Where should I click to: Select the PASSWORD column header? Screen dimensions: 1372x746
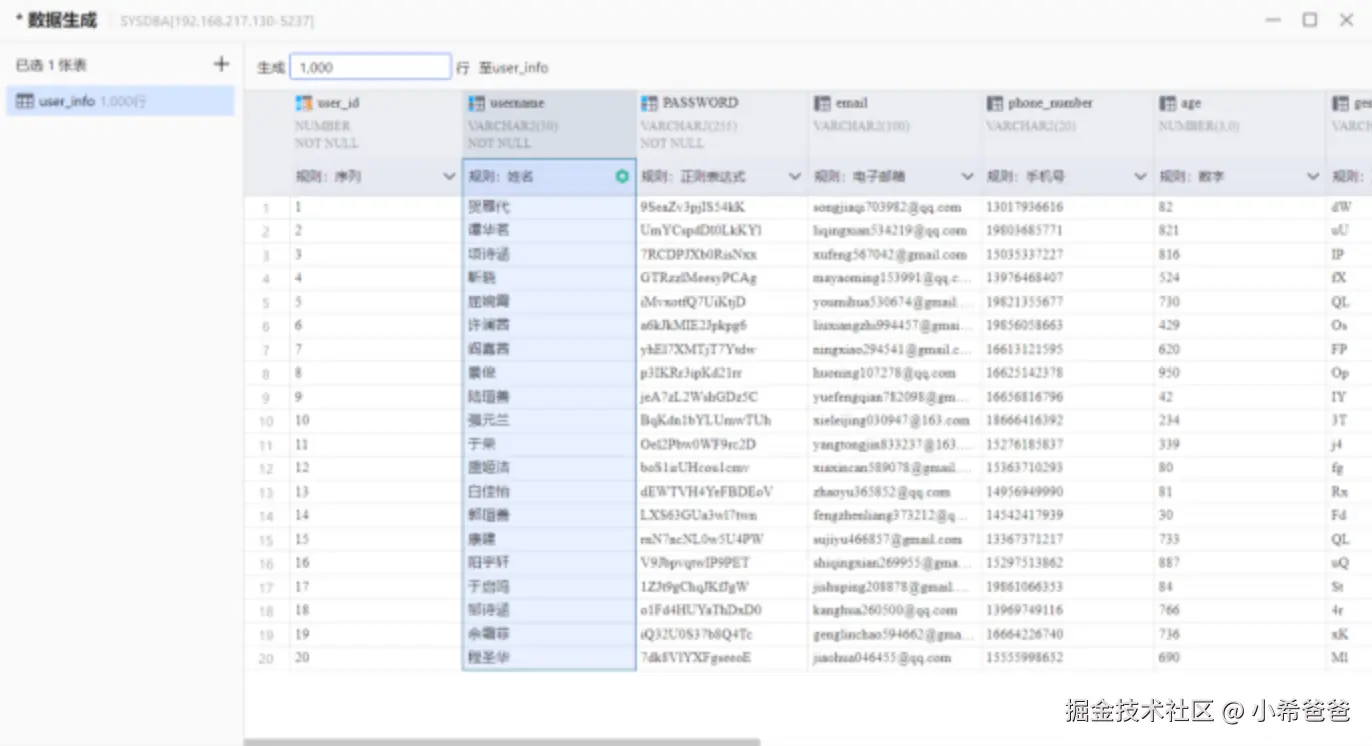[722, 124]
